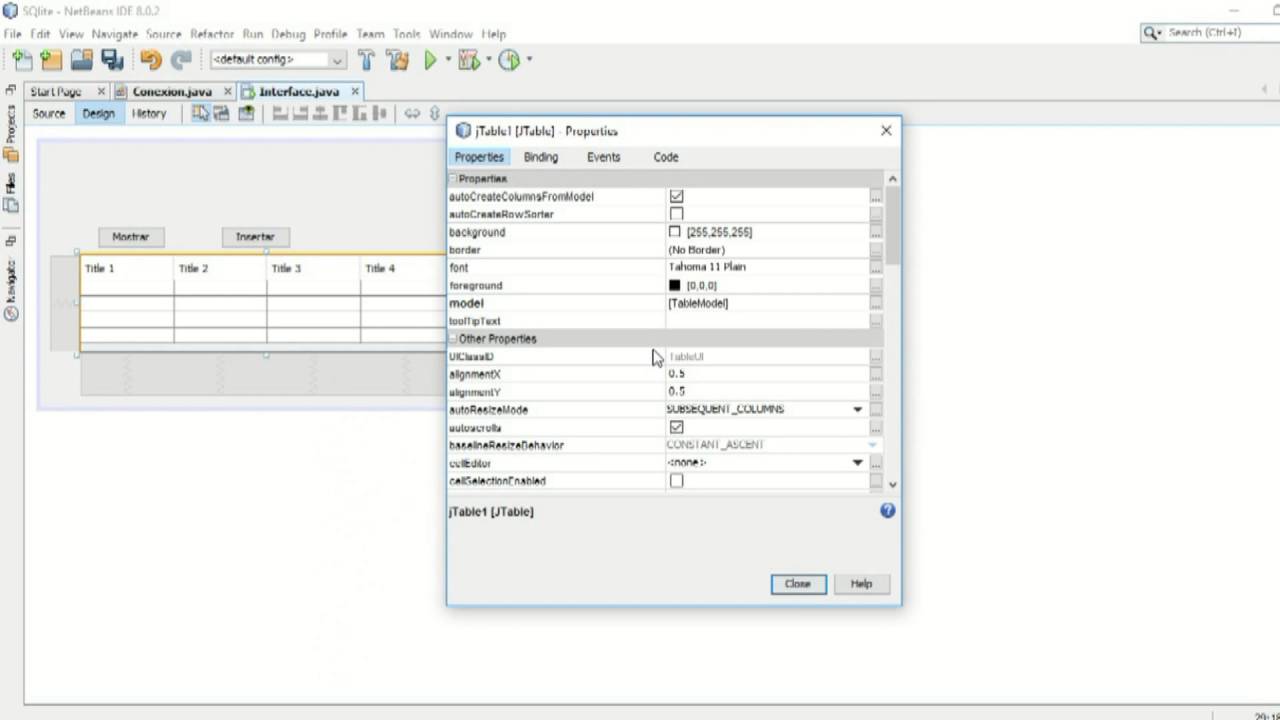Click the Insertar button in form designer
The height and width of the screenshot is (720, 1280).
pos(255,237)
